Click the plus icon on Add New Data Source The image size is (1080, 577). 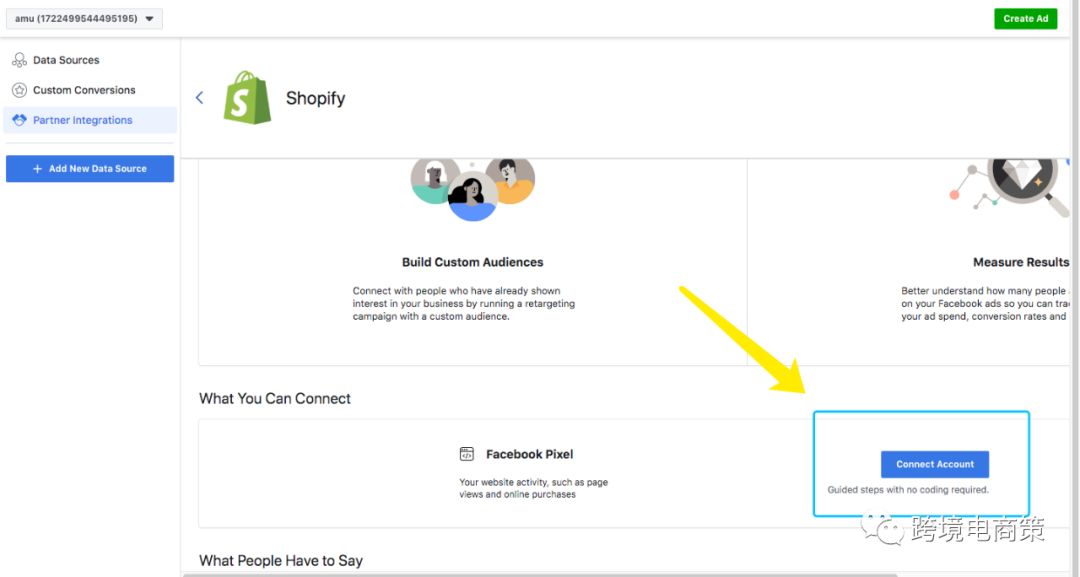coord(37,169)
